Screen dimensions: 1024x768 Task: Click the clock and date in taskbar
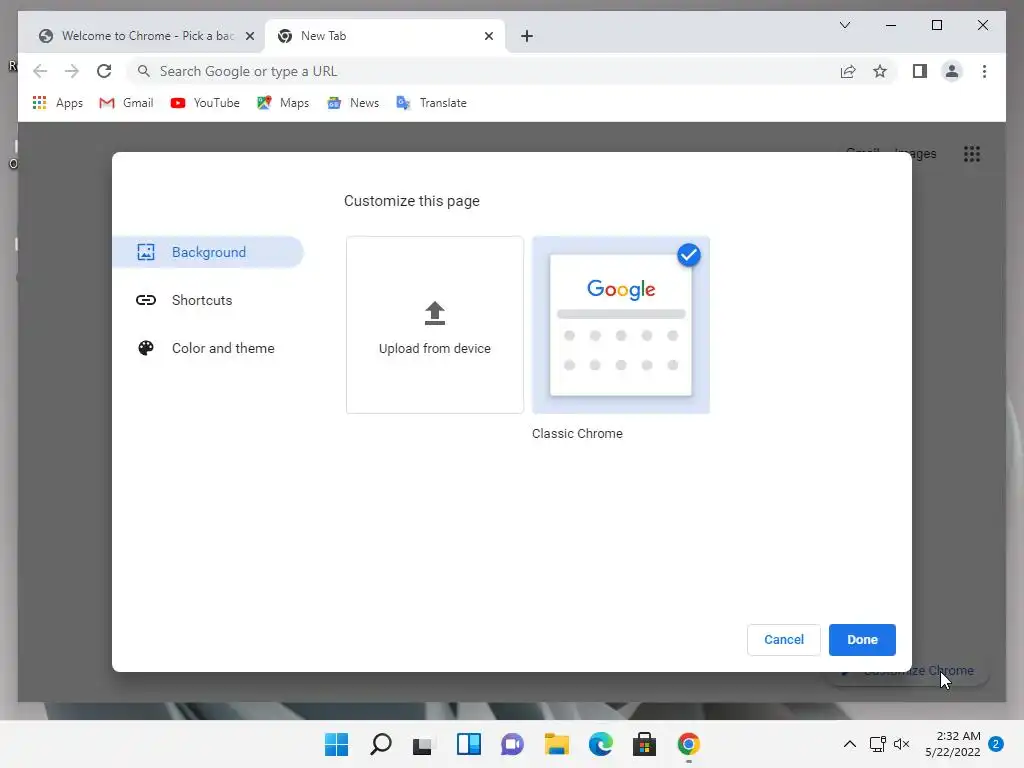click(x=953, y=744)
